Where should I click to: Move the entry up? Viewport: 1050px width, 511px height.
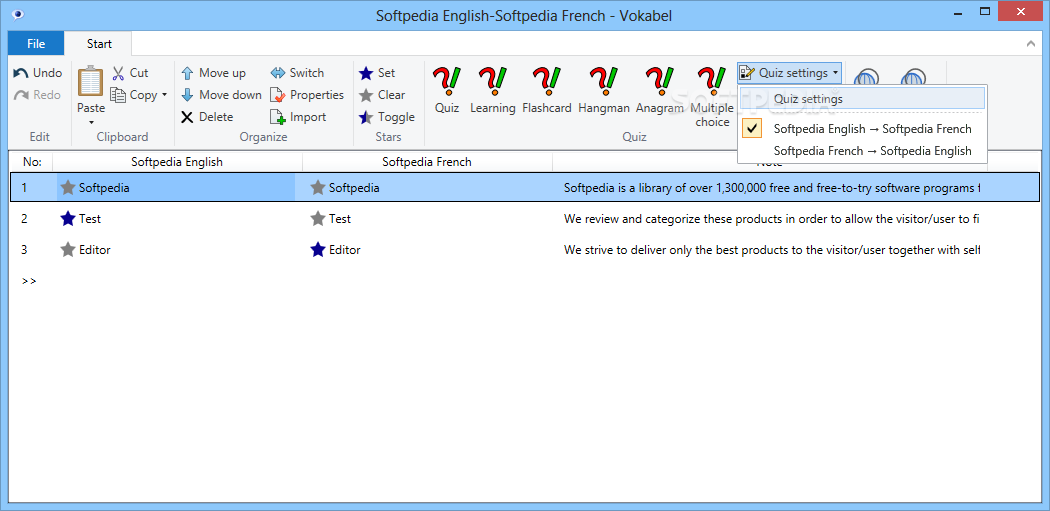tap(214, 72)
